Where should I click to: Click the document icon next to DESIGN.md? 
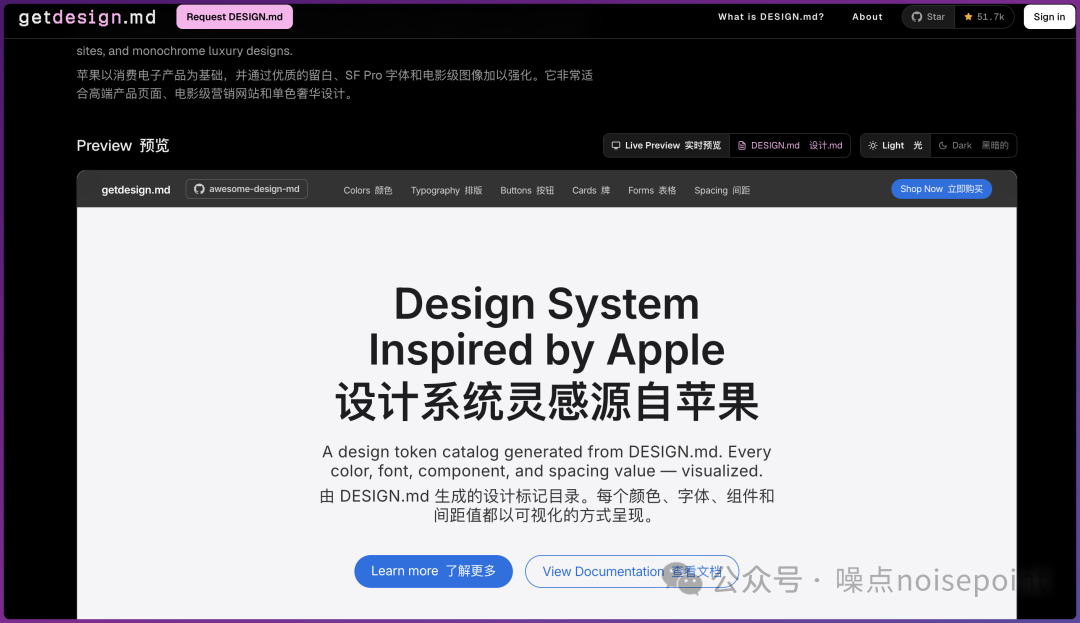742,146
